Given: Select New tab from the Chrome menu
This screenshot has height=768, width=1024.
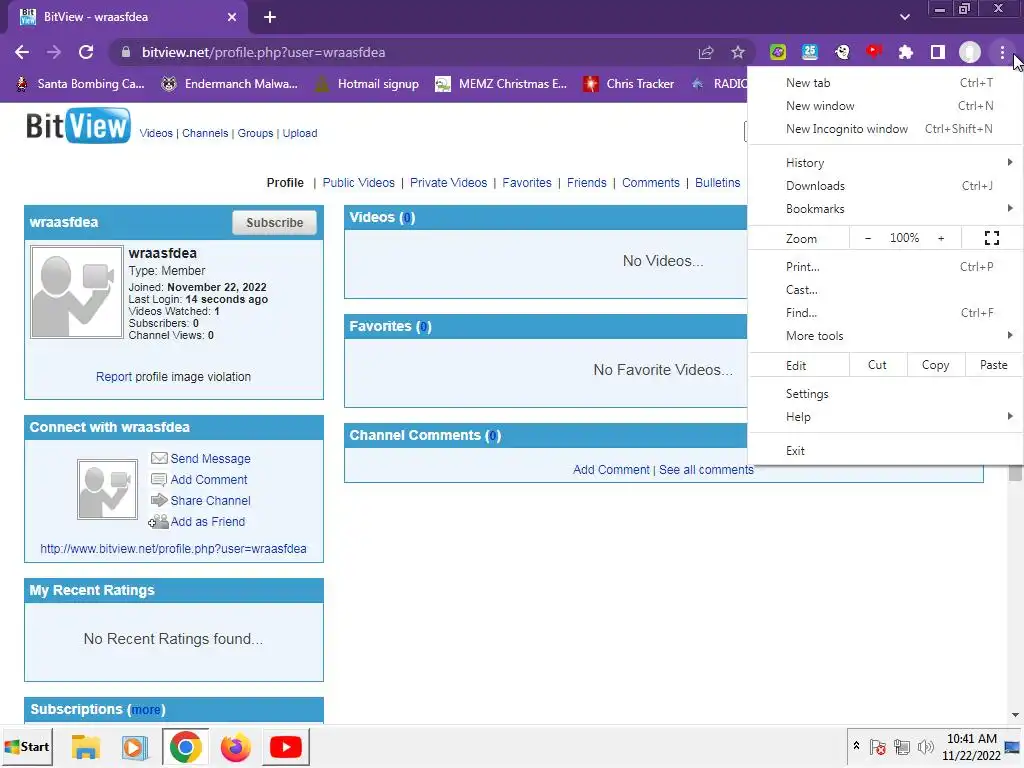Looking at the screenshot, I should click(886, 83).
